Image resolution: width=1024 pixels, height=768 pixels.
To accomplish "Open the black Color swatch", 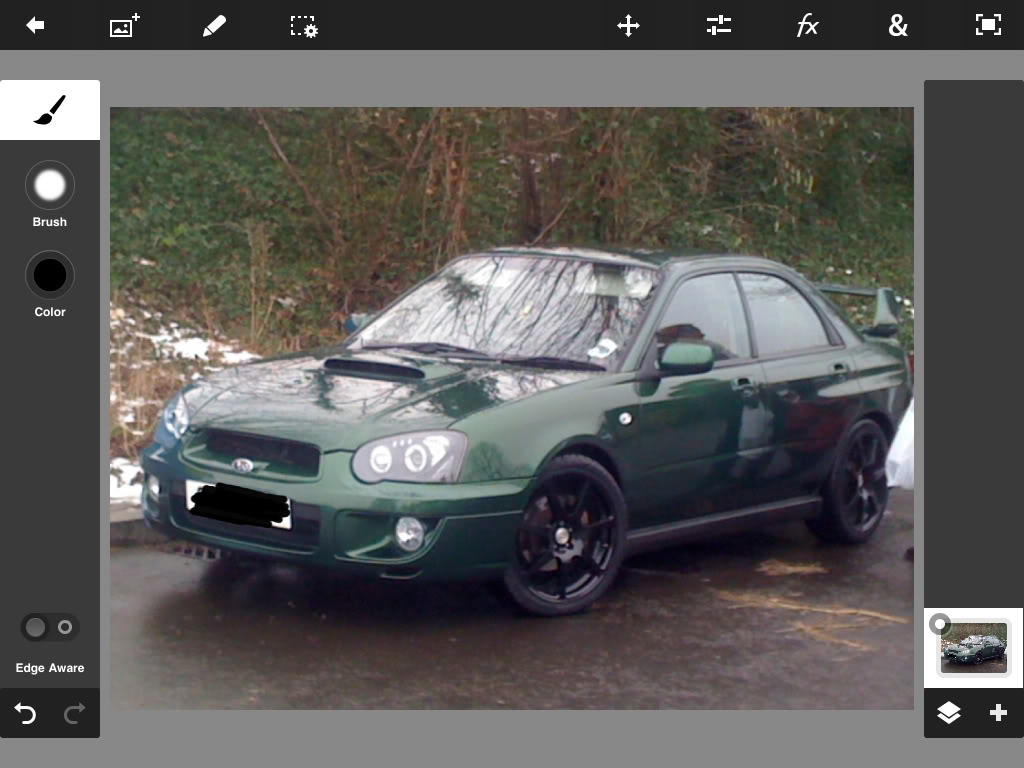I will [x=50, y=275].
